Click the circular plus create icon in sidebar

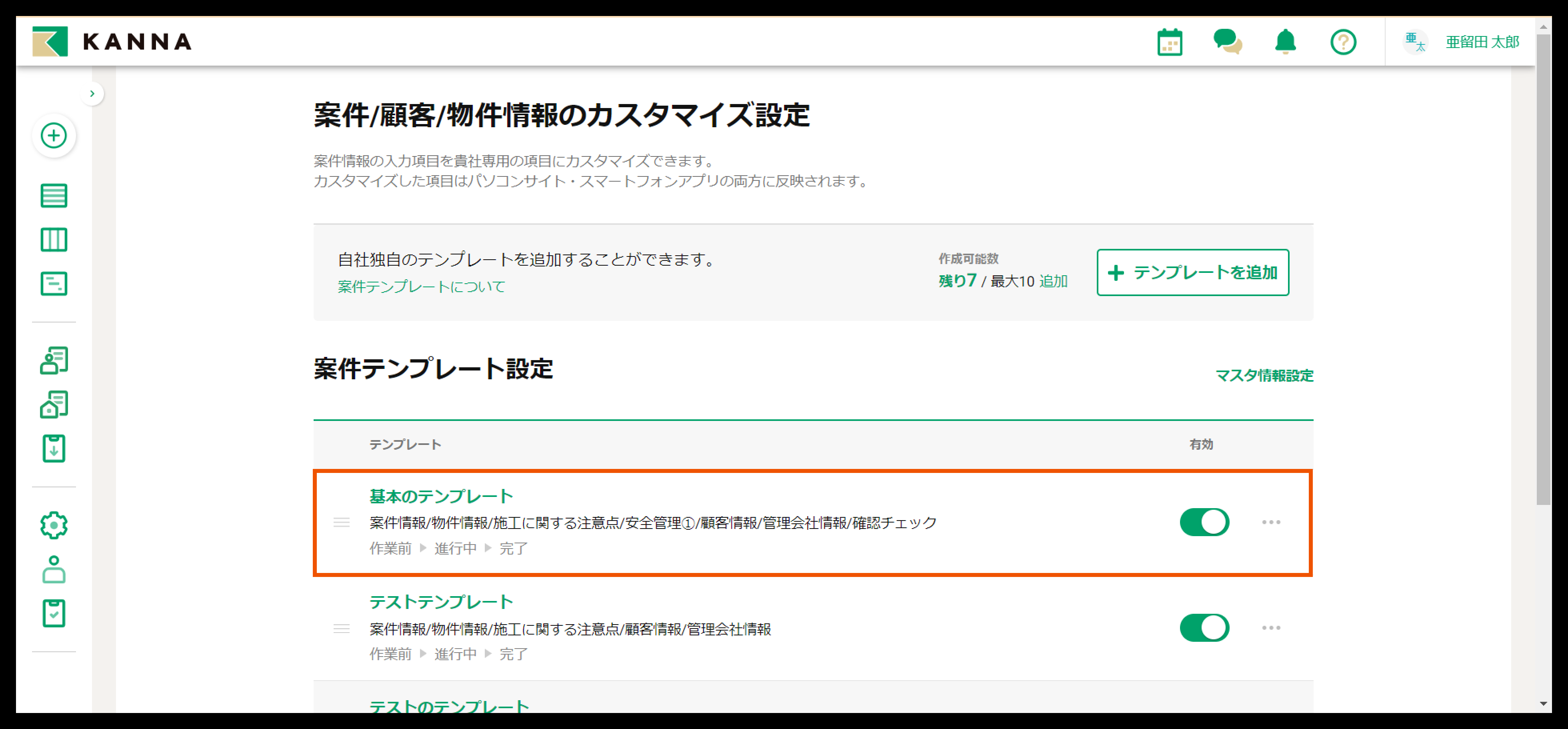pyautogui.click(x=54, y=135)
